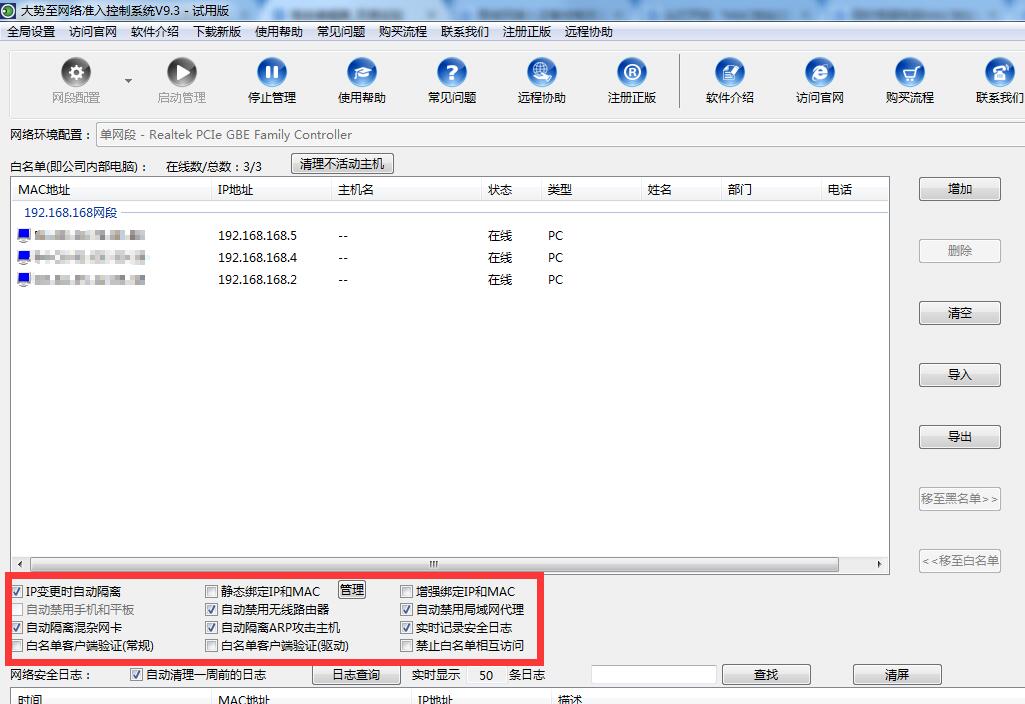Enable 白名单客户端验证(驱动) checkbox

click(x=211, y=646)
